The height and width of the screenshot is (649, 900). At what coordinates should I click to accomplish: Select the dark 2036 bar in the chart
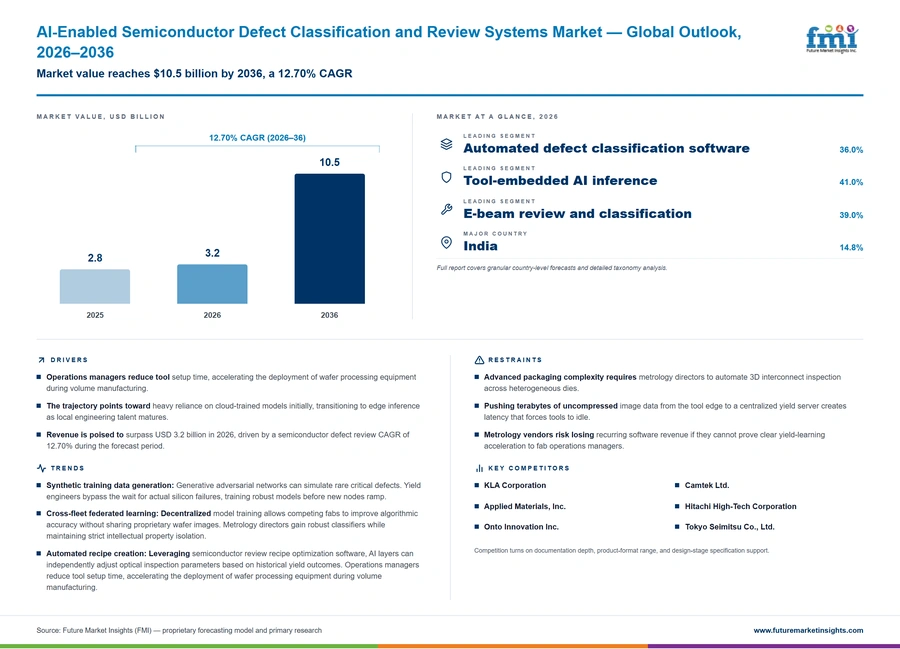click(x=329, y=239)
